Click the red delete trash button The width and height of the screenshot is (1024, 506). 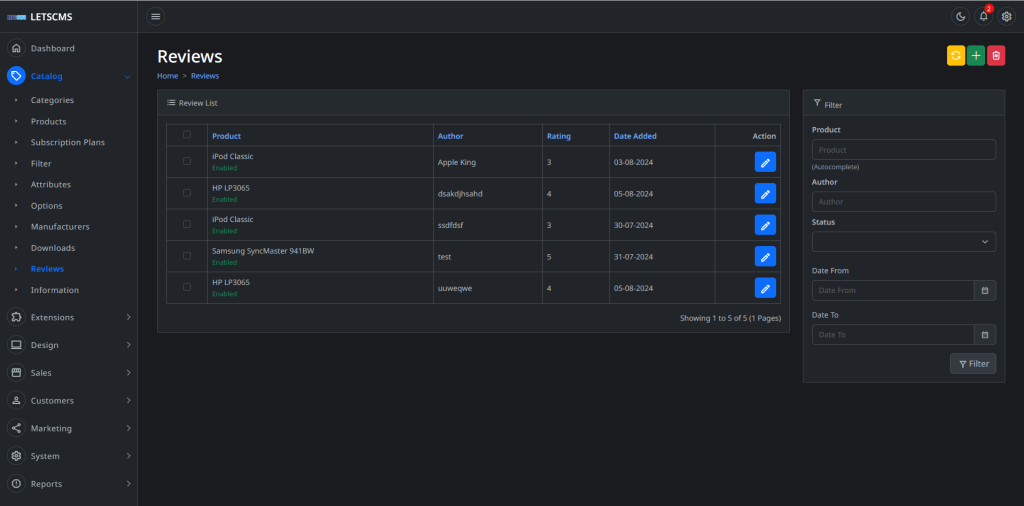(x=996, y=56)
